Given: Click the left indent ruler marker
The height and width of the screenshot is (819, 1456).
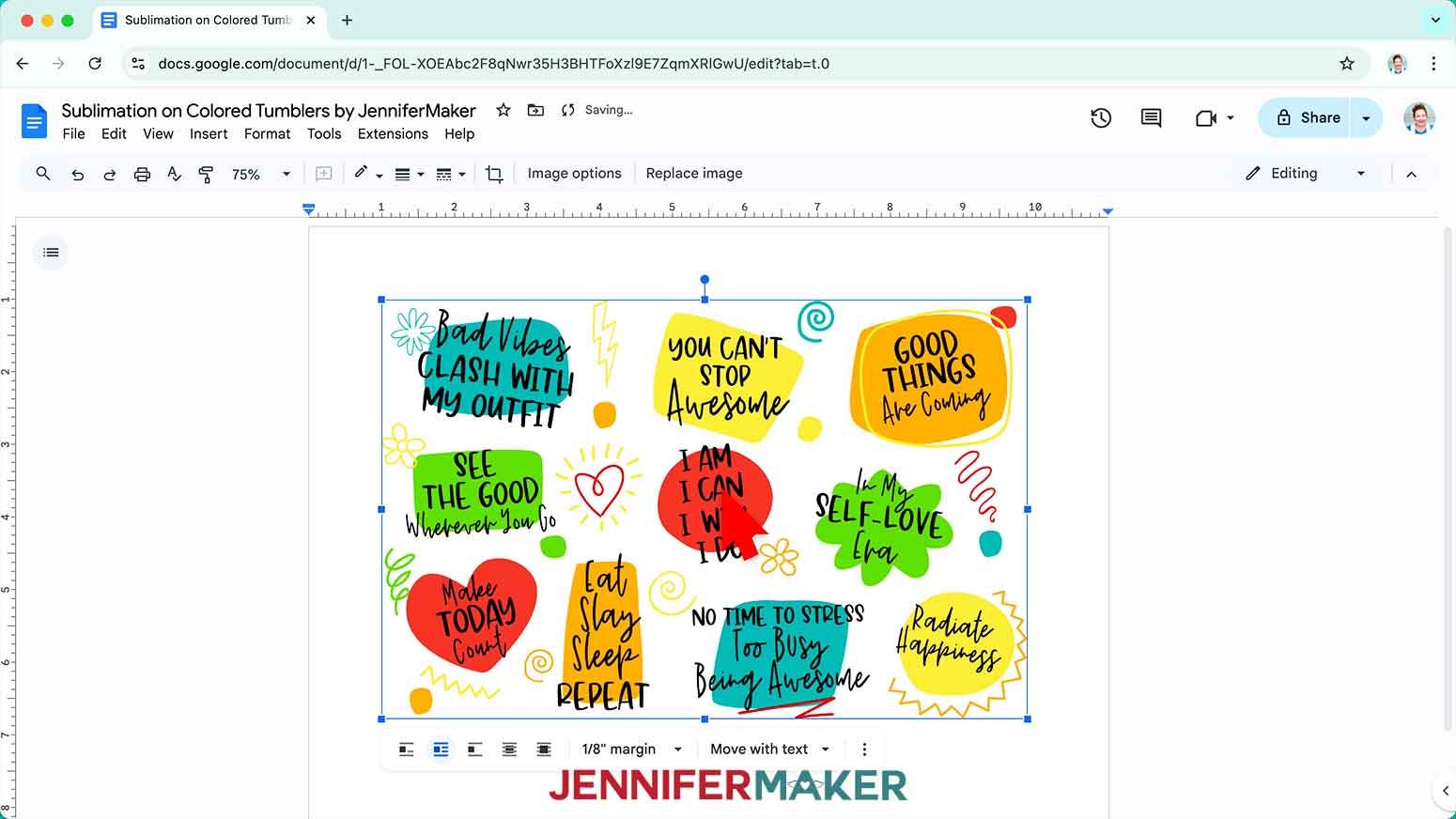Looking at the screenshot, I should point(309,209).
